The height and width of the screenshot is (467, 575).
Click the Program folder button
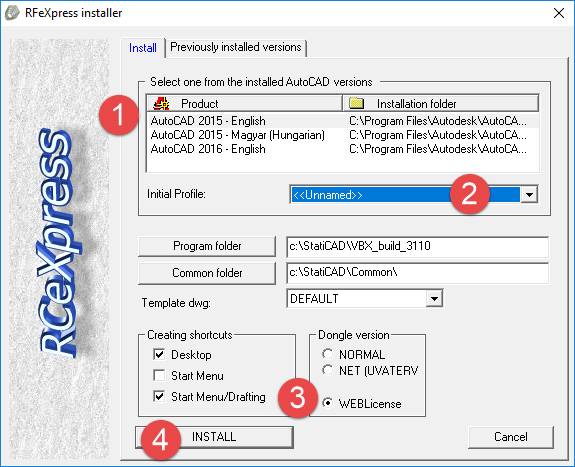(207, 246)
